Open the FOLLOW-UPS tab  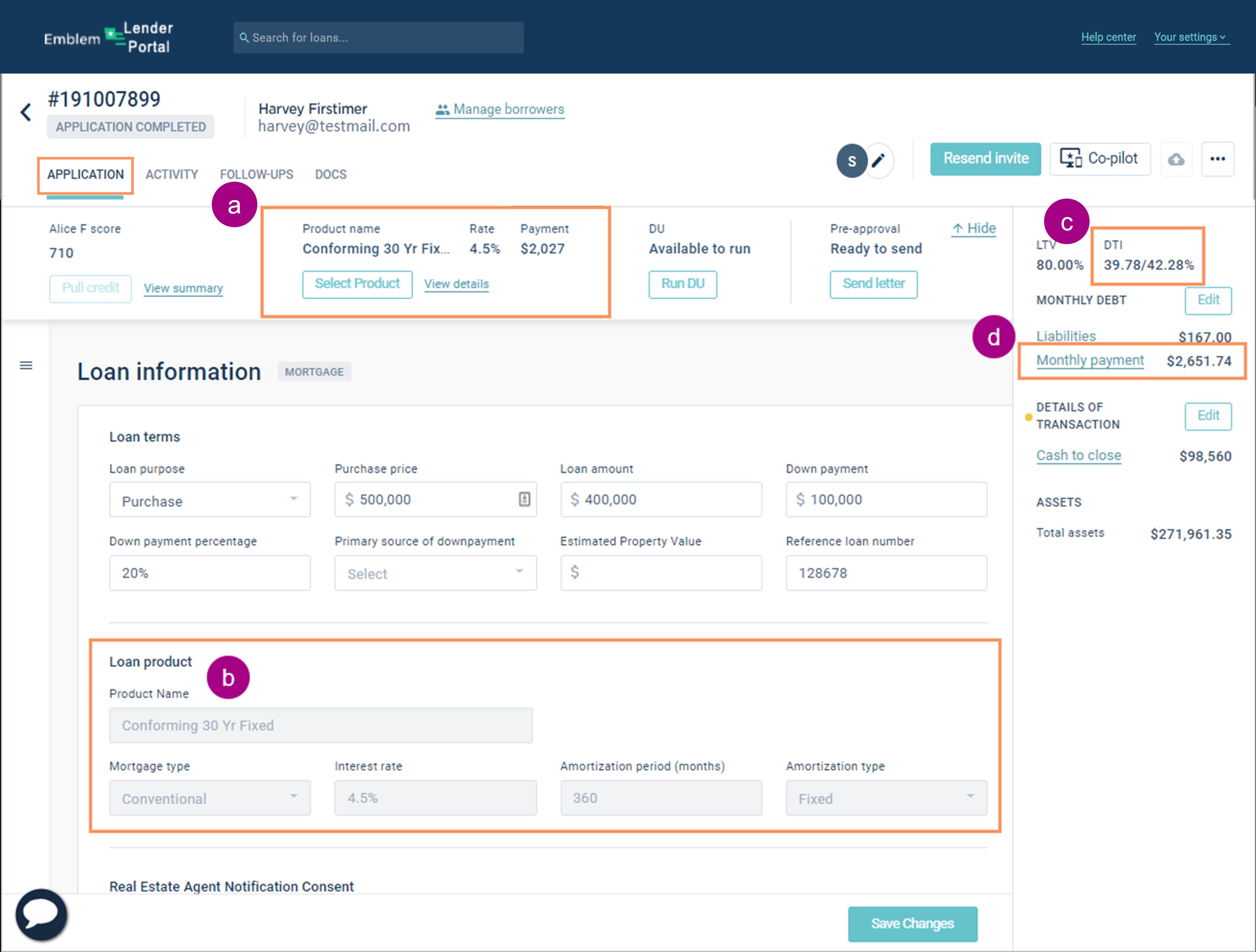257,174
